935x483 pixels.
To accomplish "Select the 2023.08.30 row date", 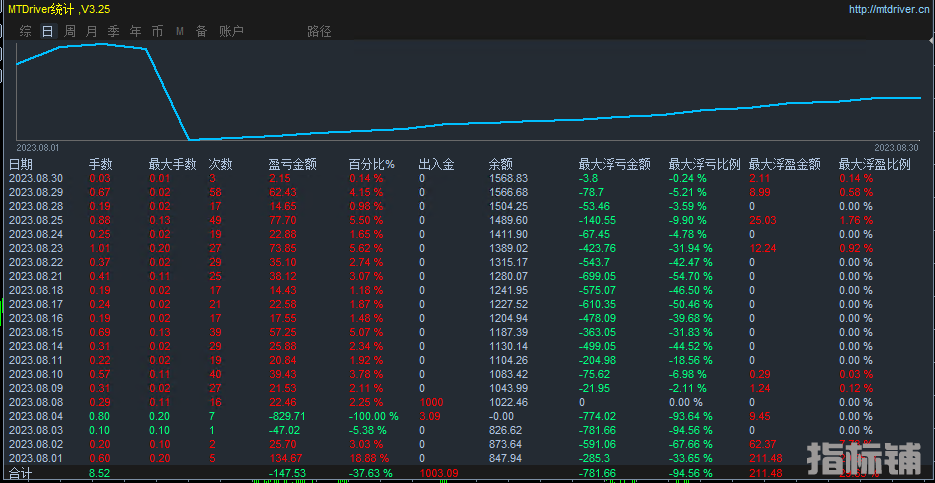I will point(36,178).
